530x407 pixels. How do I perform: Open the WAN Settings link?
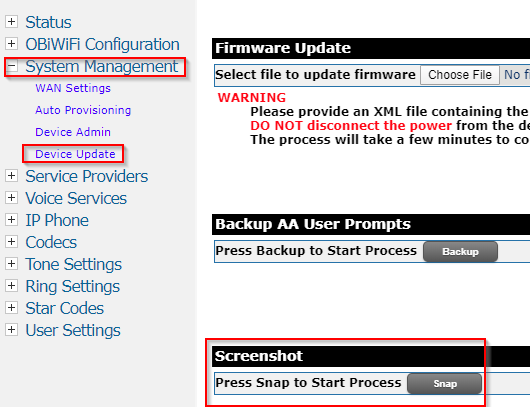pos(73,88)
